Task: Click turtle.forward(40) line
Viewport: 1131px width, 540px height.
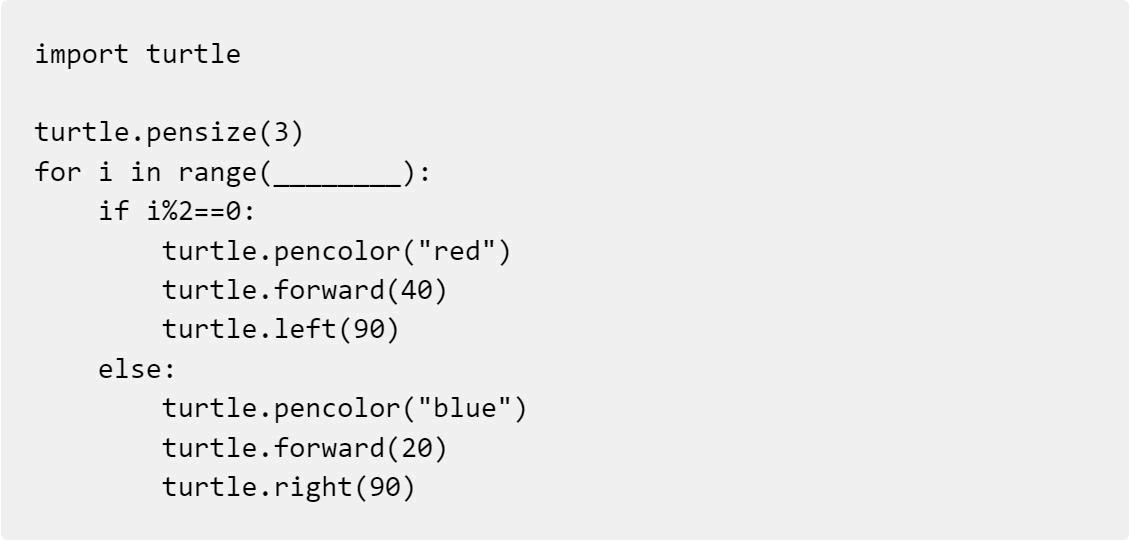Action: pyautogui.click(x=305, y=291)
